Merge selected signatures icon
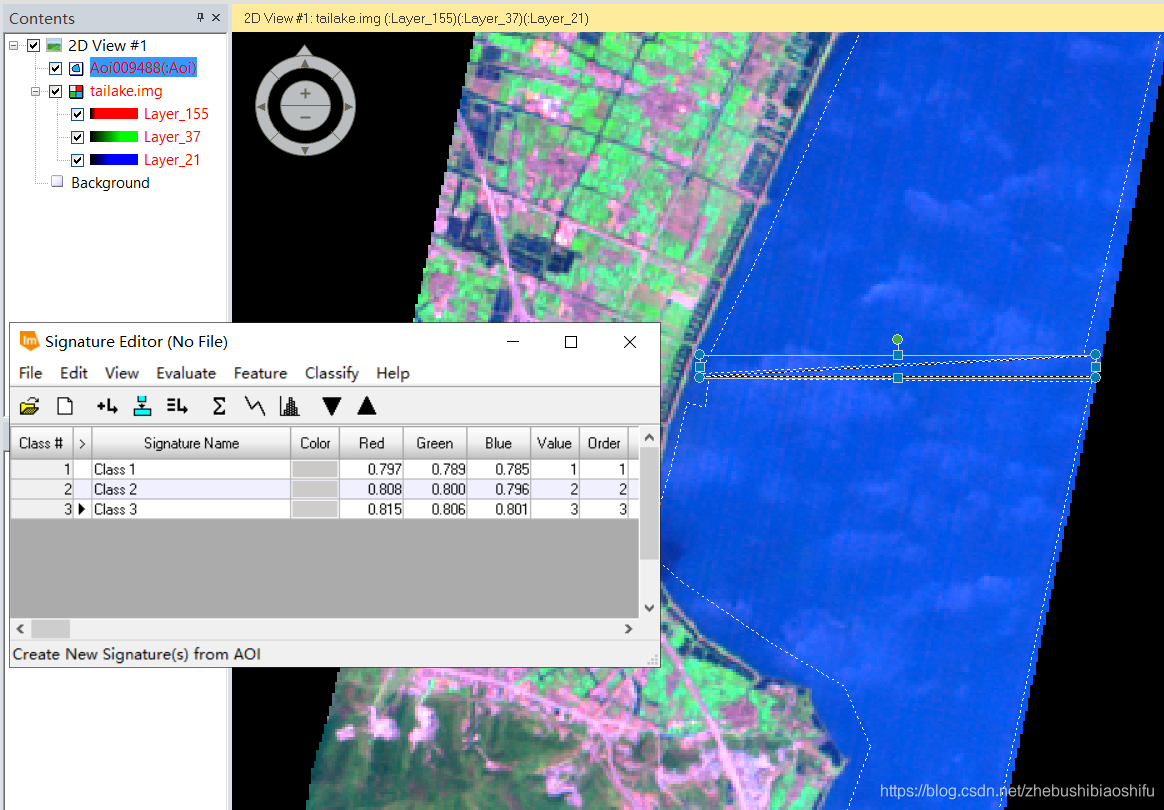Image resolution: width=1164 pixels, height=810 pixels. coord(177,406)
